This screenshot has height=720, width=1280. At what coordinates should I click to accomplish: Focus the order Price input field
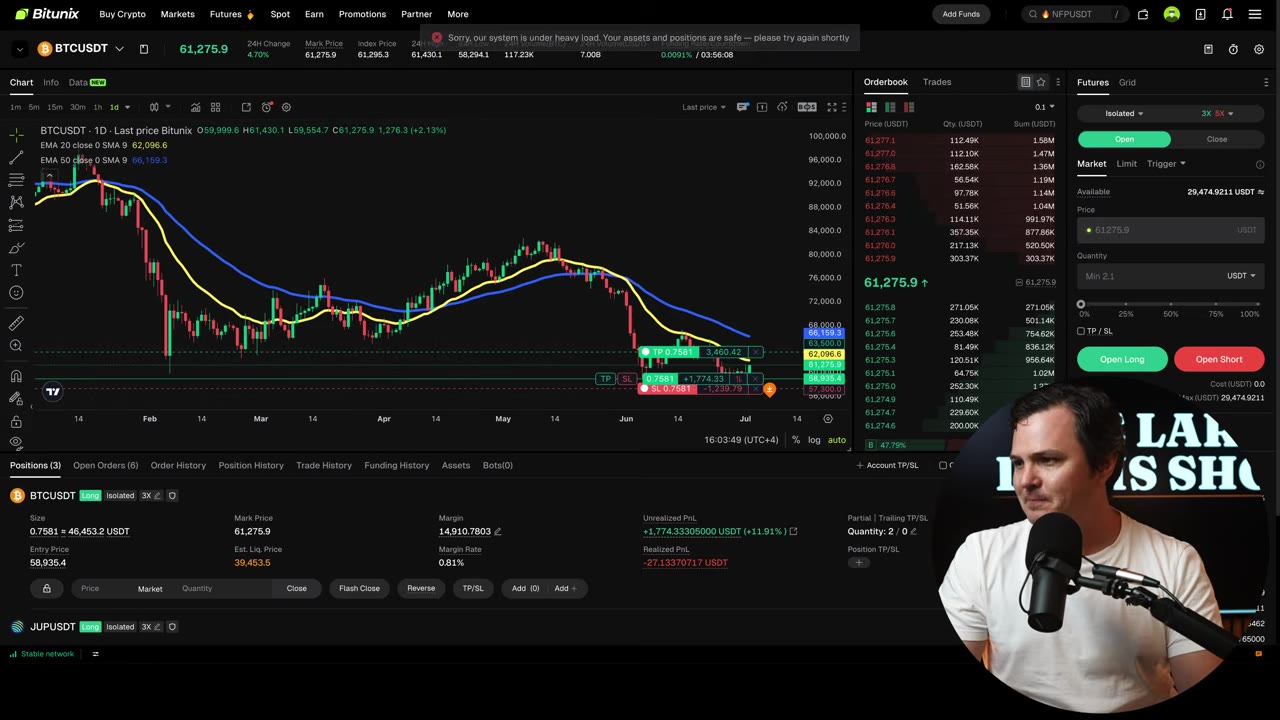(1170, 230)
